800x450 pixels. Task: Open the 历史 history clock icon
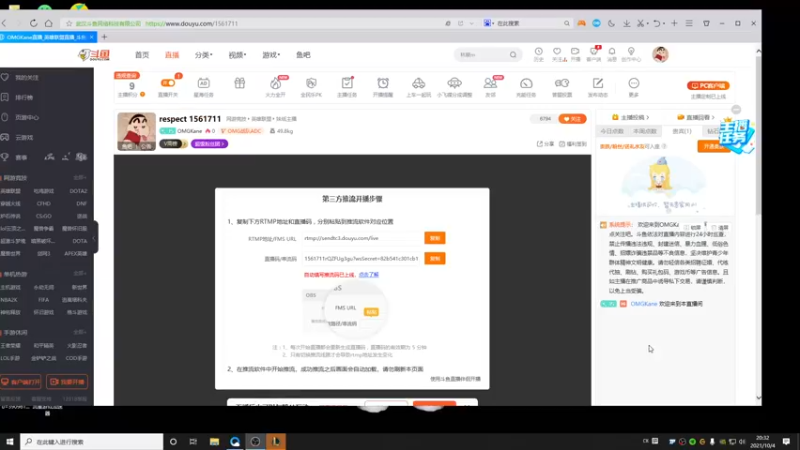click(539, 54)
